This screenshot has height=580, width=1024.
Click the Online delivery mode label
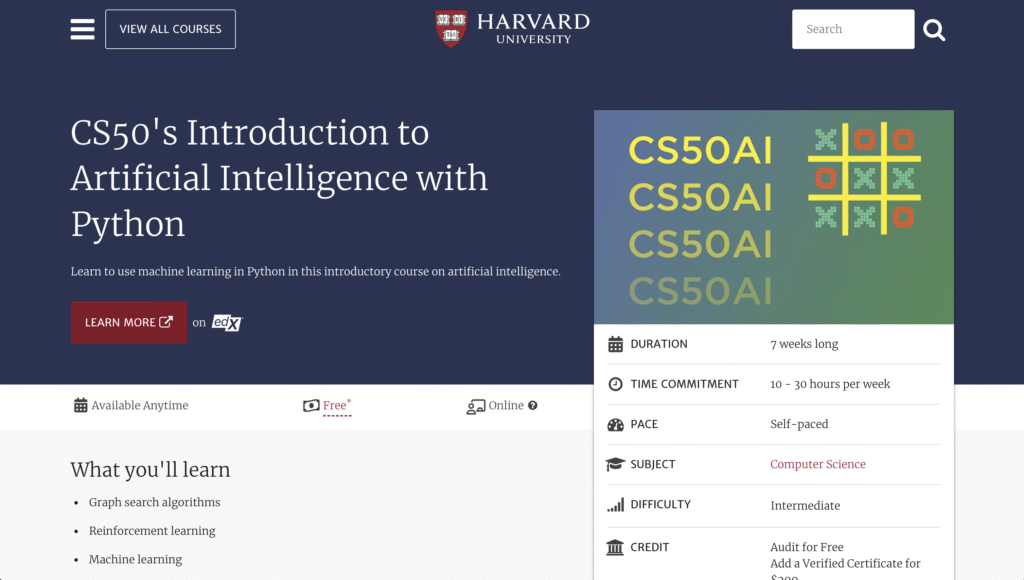click(506, 405)
